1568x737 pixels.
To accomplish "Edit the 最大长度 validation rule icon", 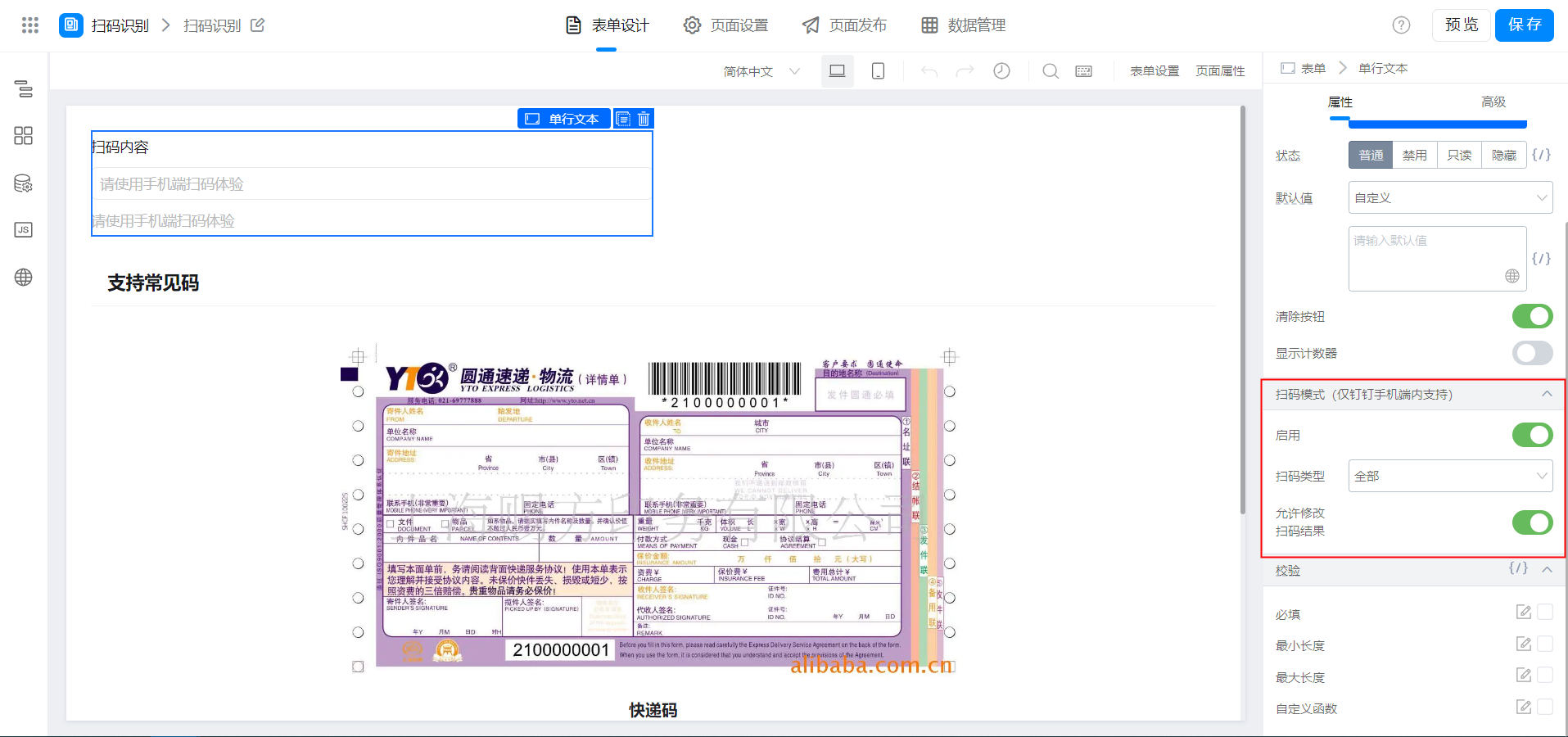I will click(1524, 675).
